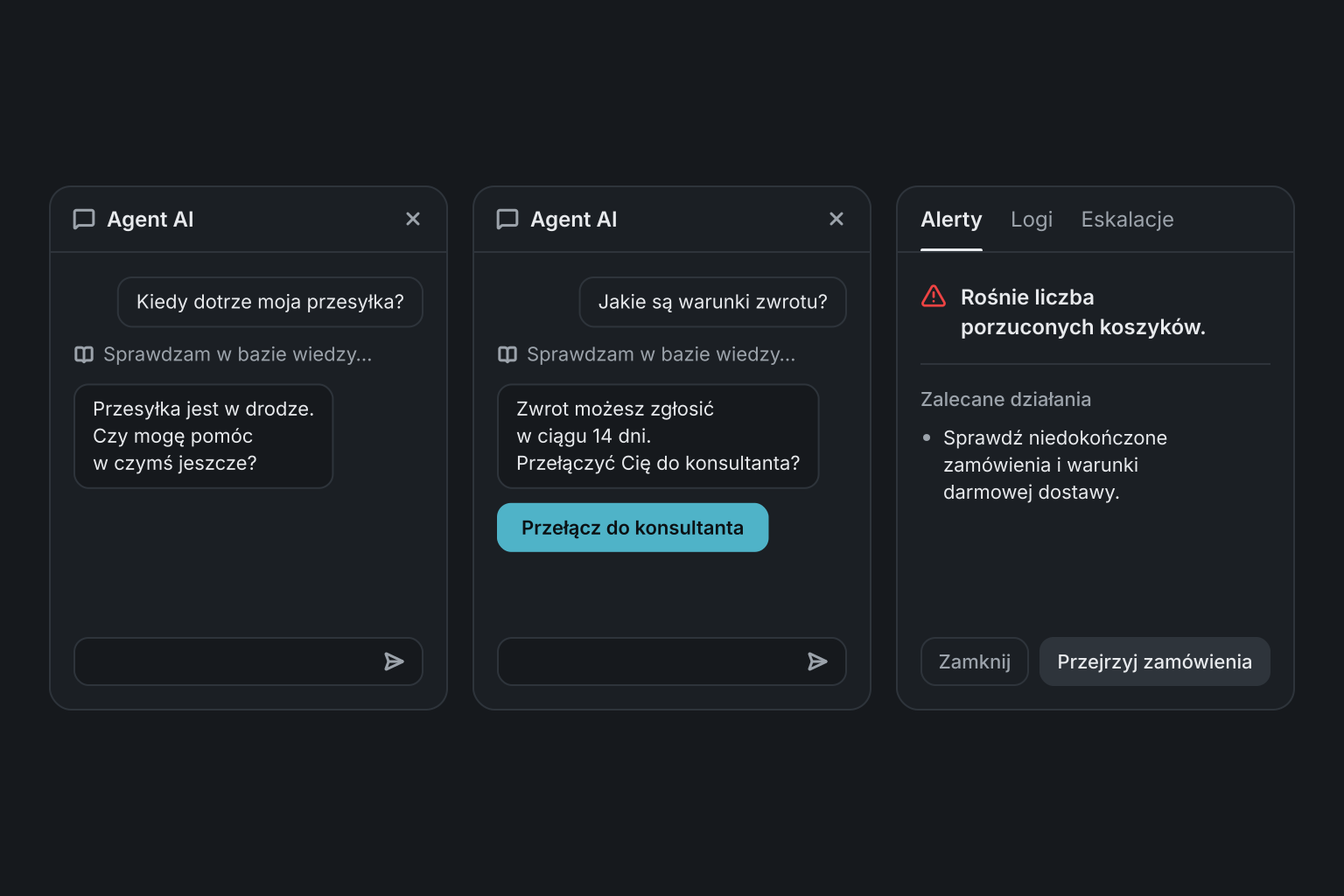Click the chat bubble icon in shipment chat header
The width and height of the screenshot is (1344, 896).
point(84,219)
